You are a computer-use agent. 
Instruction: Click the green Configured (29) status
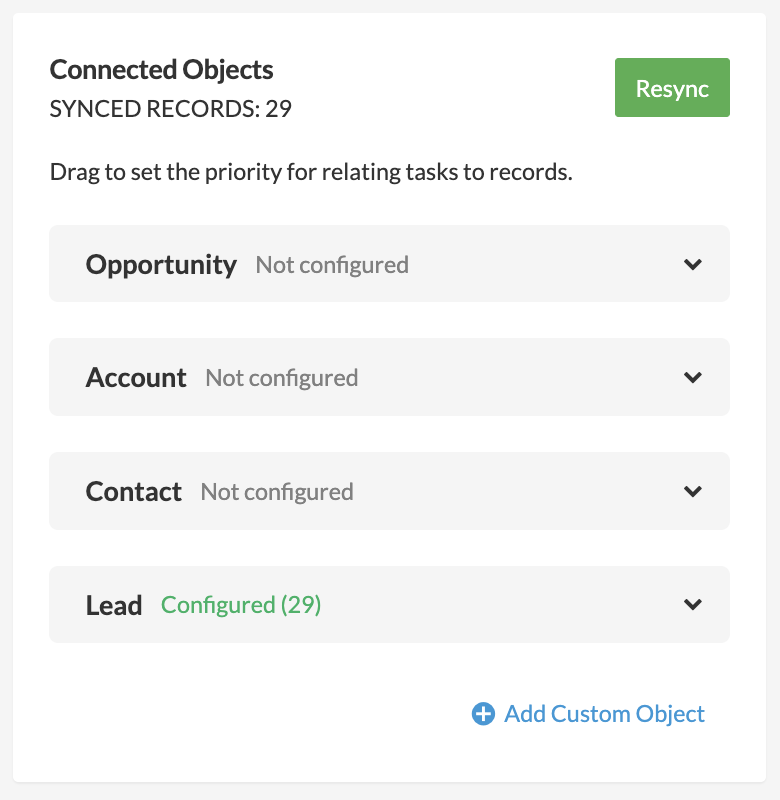pos(241,605)
